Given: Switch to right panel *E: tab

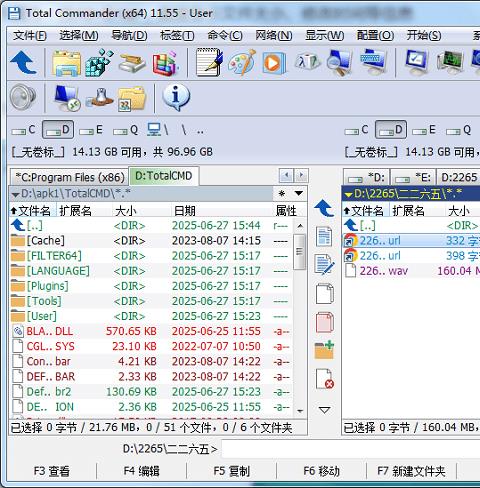Looking at the screenshot, I should tap(413, 177).
